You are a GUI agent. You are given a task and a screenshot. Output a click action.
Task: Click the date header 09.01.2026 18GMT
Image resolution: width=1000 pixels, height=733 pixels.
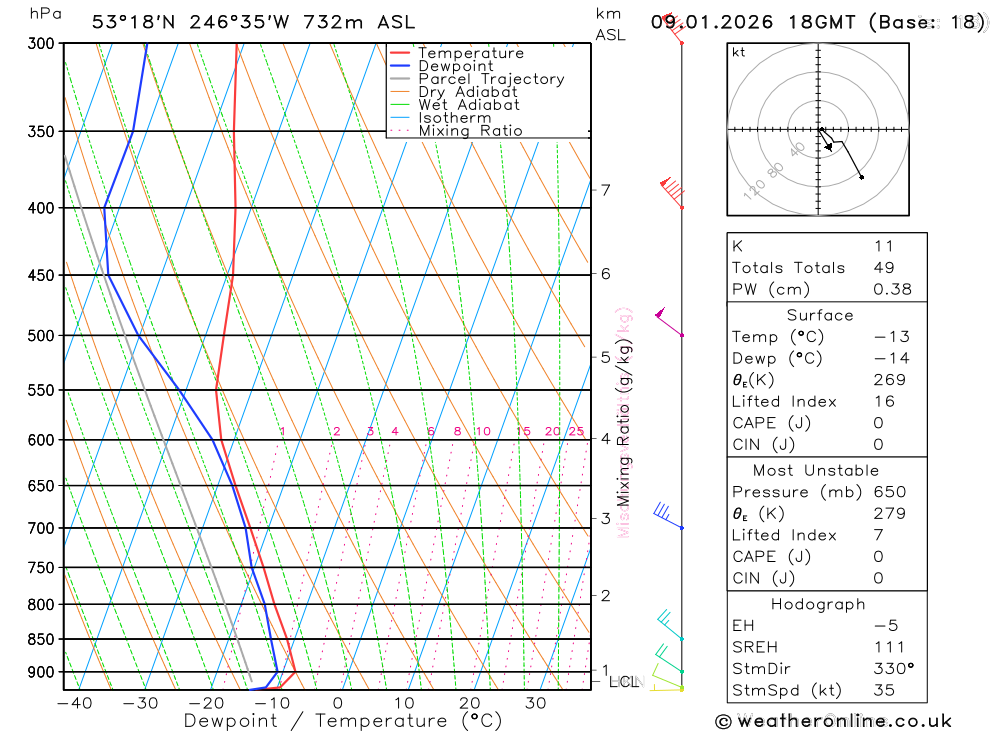[753, 22]
